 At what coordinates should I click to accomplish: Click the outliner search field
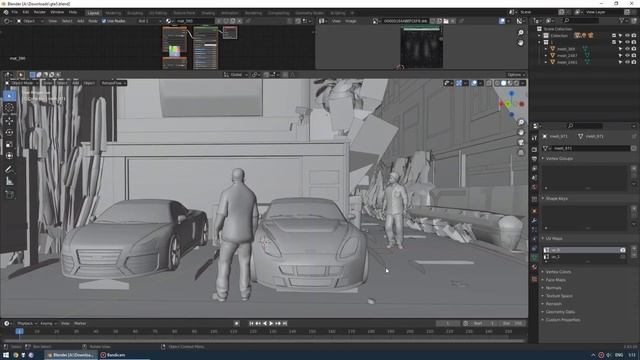(x=581, y=20)
